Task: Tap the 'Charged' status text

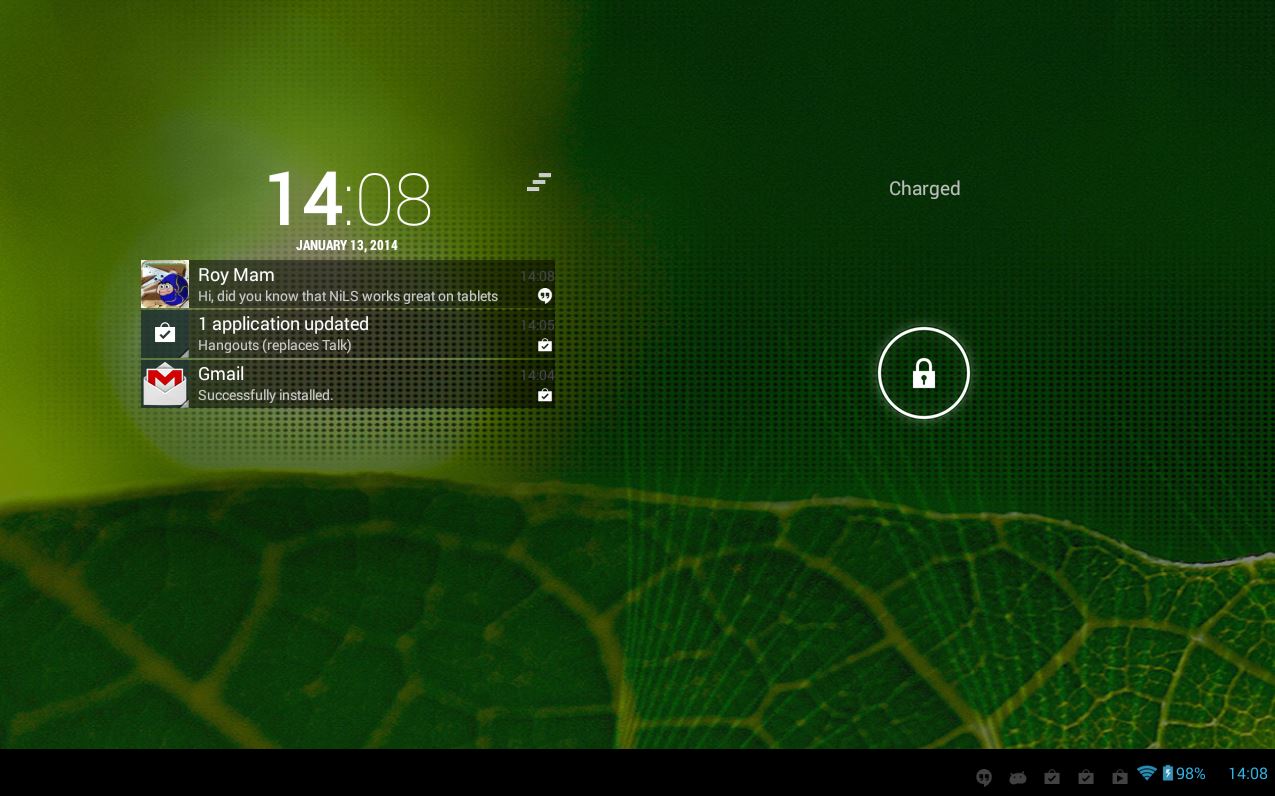Action: tap(924, 189)
